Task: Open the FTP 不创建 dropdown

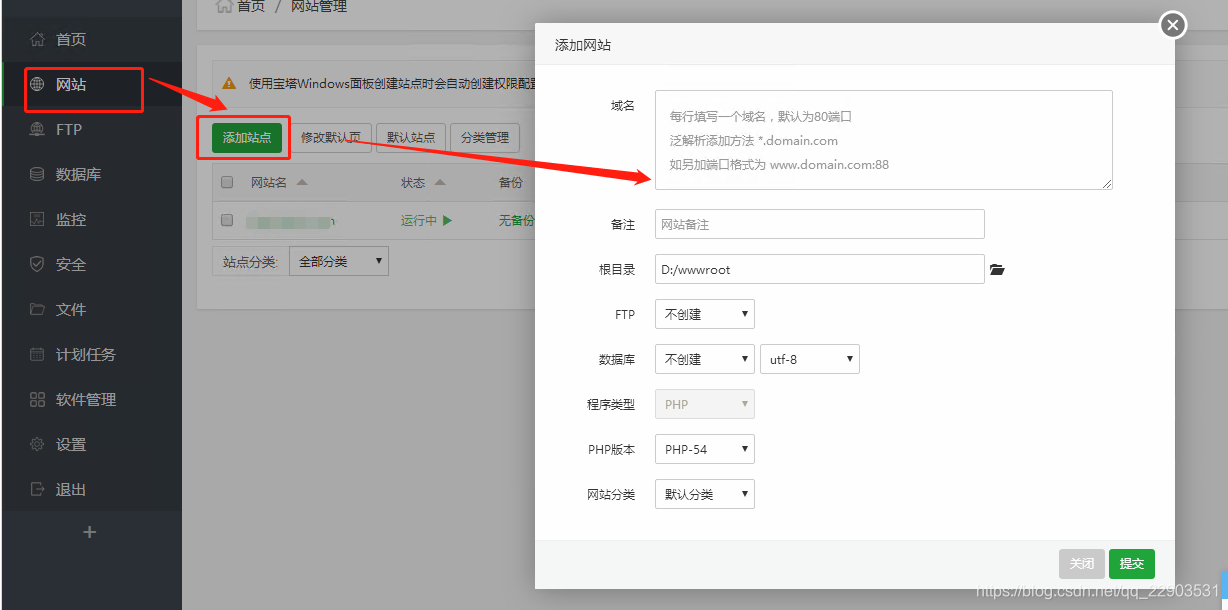Action: coord(705,314)
